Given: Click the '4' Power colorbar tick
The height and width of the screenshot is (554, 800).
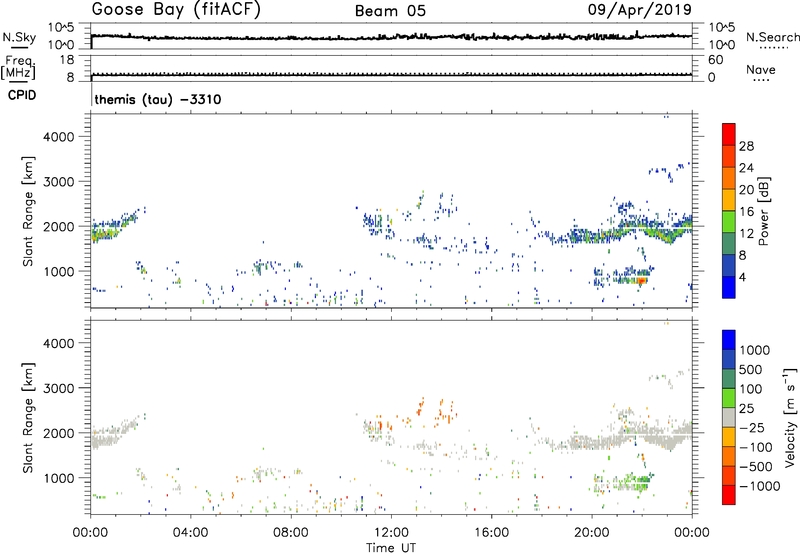Looking at the screenshot, I should click(x=743, y=277).
